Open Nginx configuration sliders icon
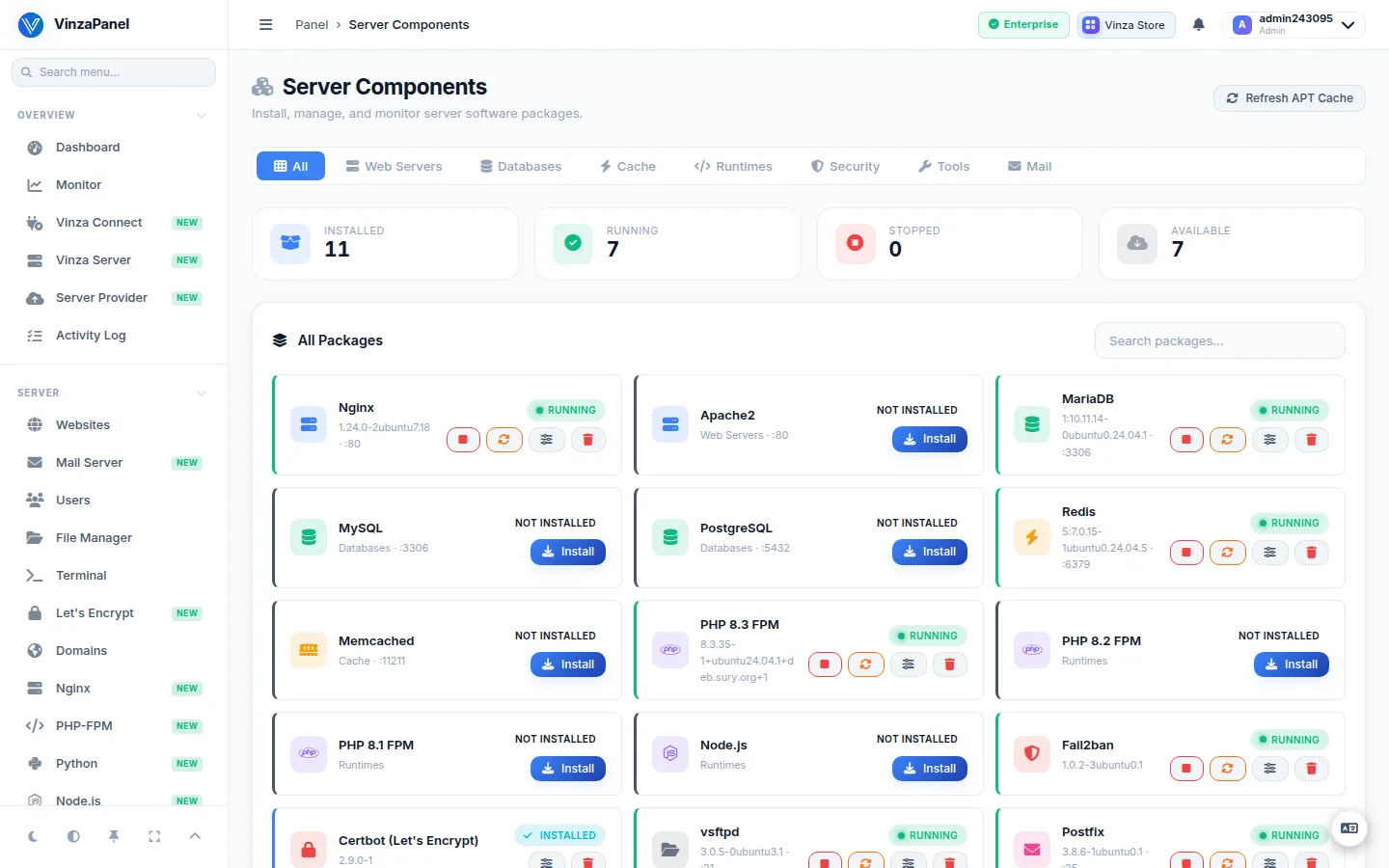Image resolution: width=1389 pixels, height=868 pixels. tap(547, 440)
